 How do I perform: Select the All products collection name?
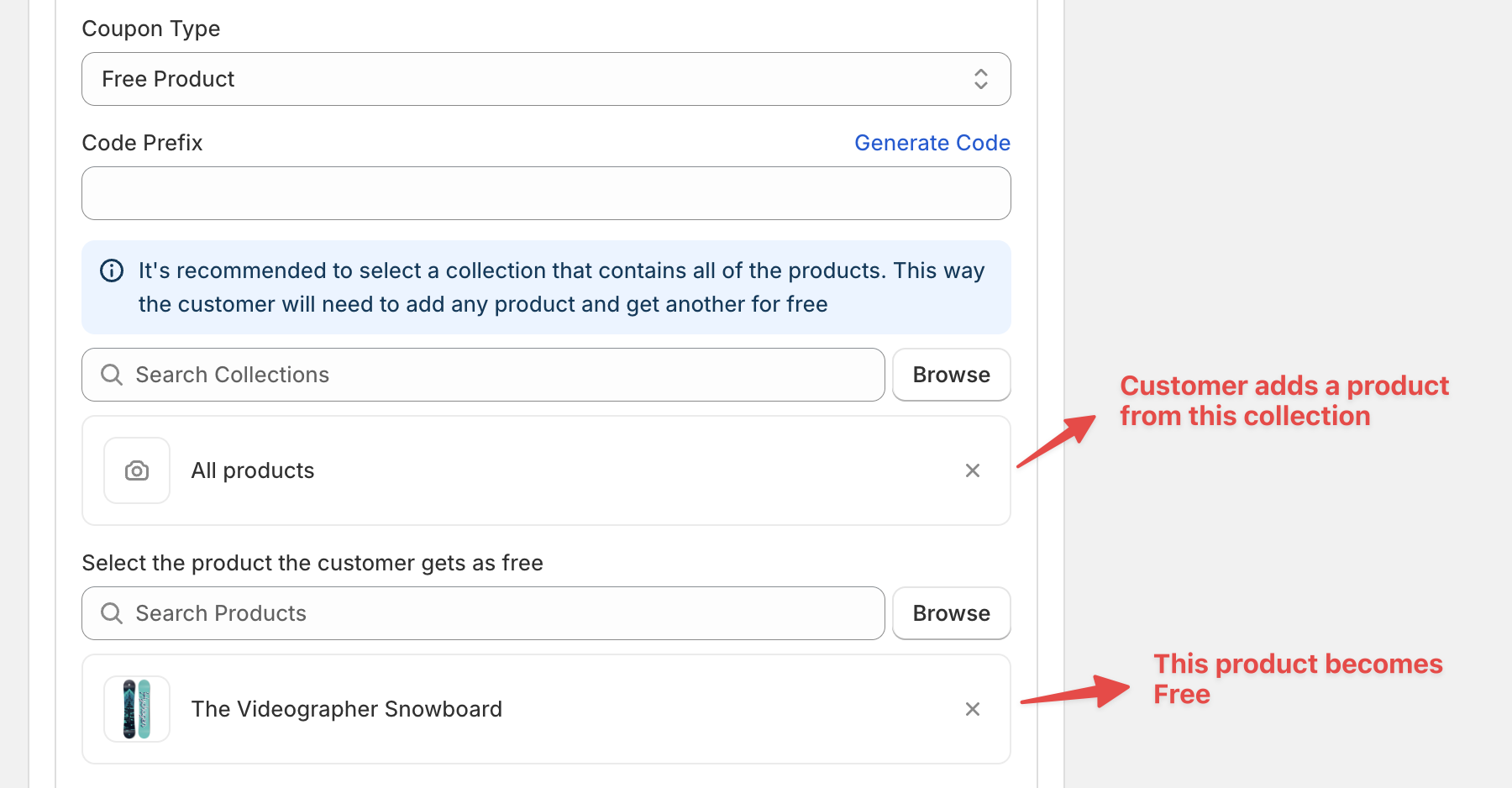click(x=252, y=470)
